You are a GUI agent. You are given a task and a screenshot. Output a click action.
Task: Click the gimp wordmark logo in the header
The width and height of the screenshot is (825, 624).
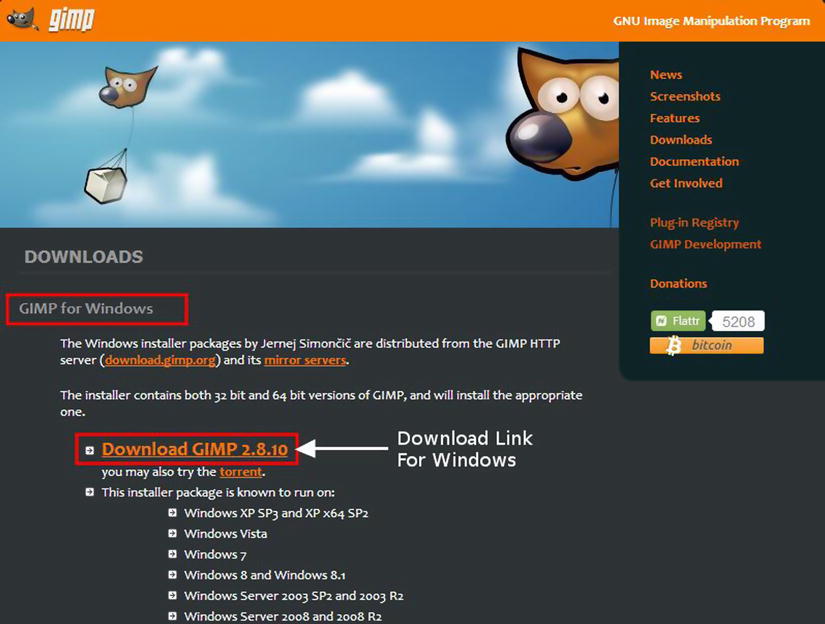tap(72, 20)
